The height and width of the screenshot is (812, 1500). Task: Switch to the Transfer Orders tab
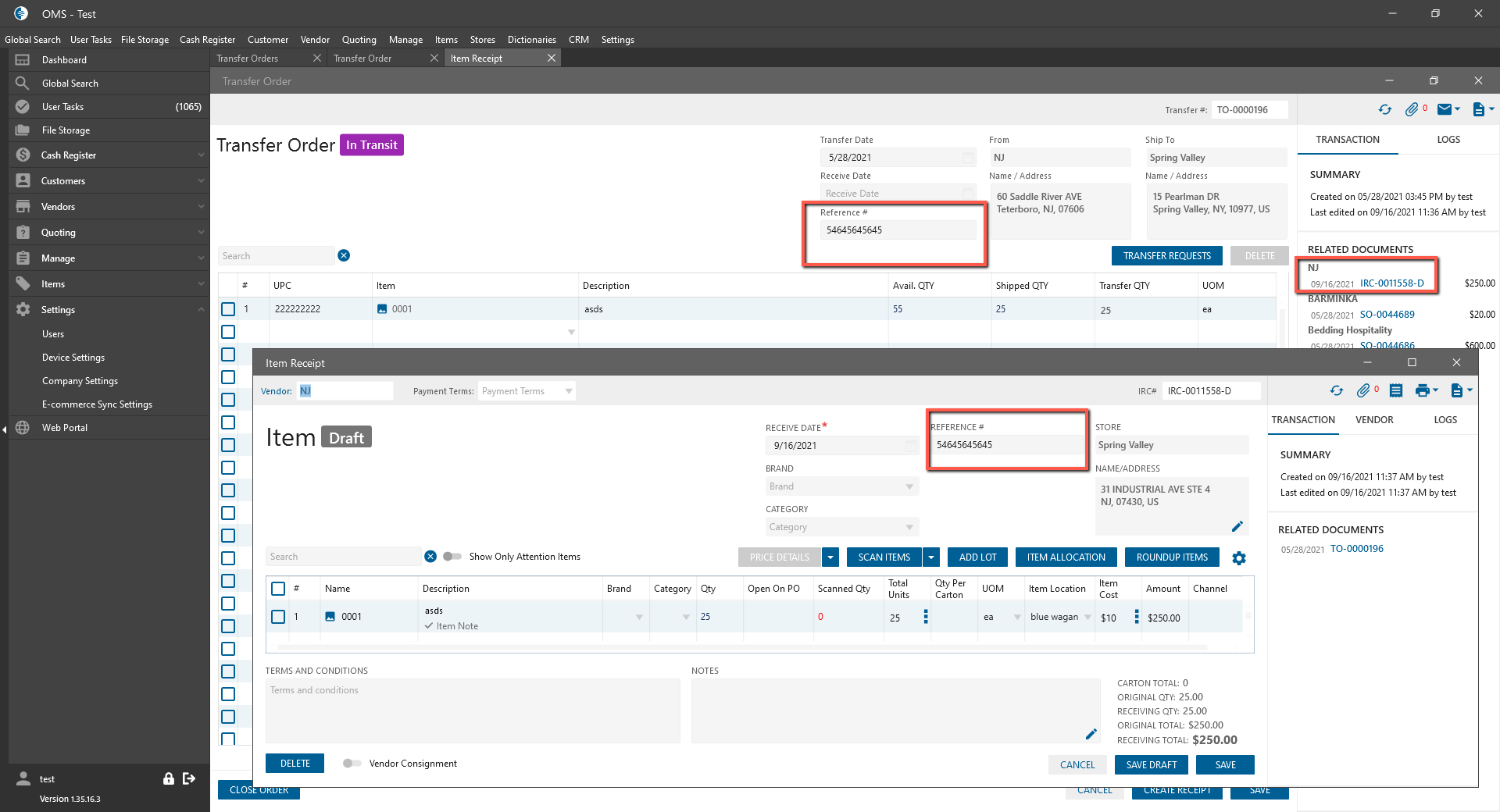pyautogui.click(x=248, y=59)
